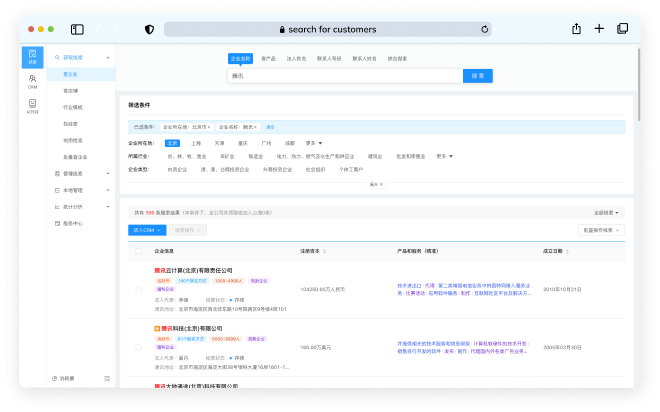Switch to the second-to-last search tab
The width and height of the screenshot is (660, 412).
coord(365,58)
